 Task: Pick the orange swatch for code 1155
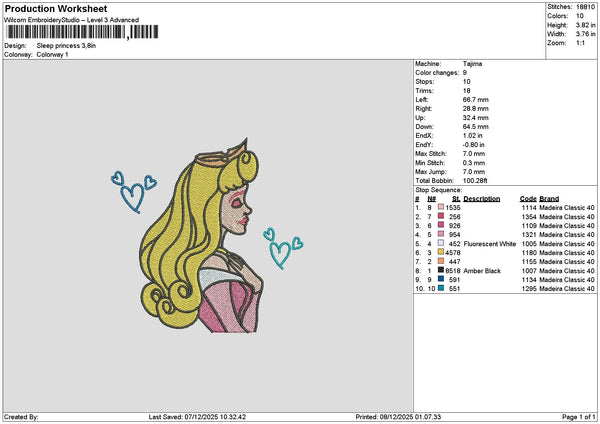point(441,261)
